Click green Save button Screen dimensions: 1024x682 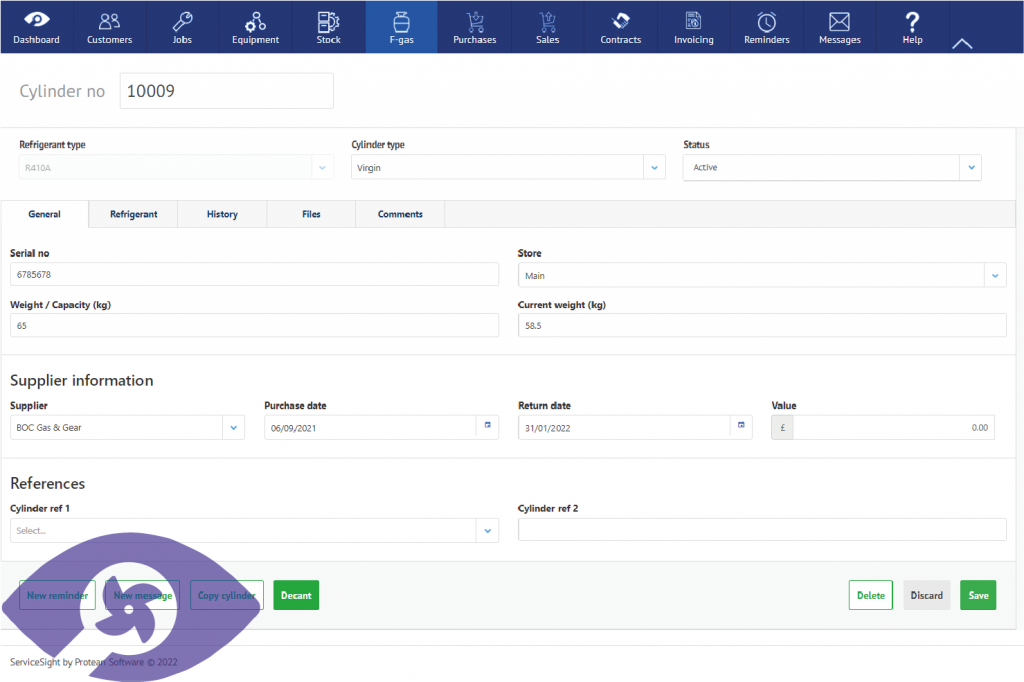click(x=978, y=595)
